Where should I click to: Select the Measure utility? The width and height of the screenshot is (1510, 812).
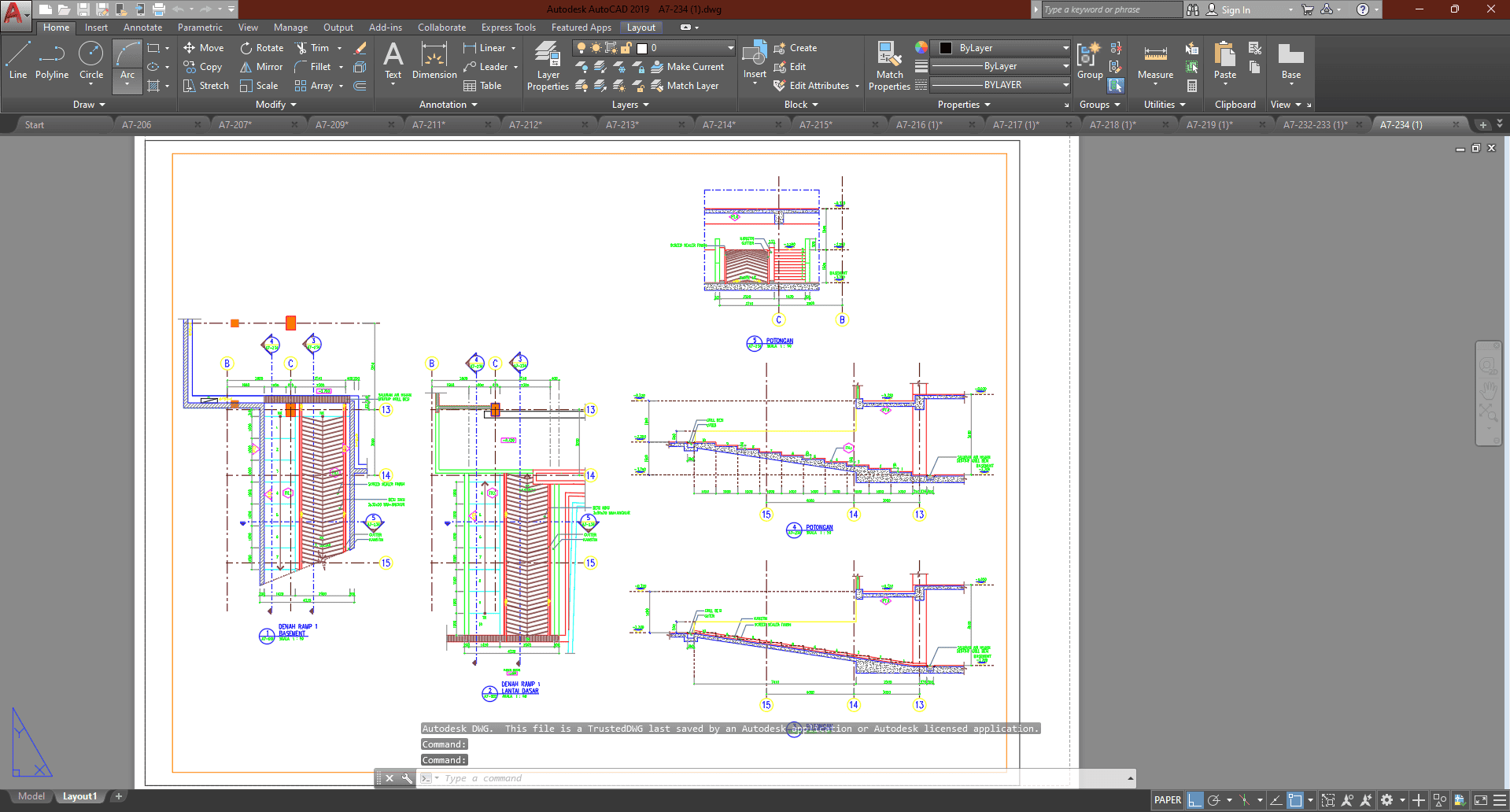(1155, 61)
